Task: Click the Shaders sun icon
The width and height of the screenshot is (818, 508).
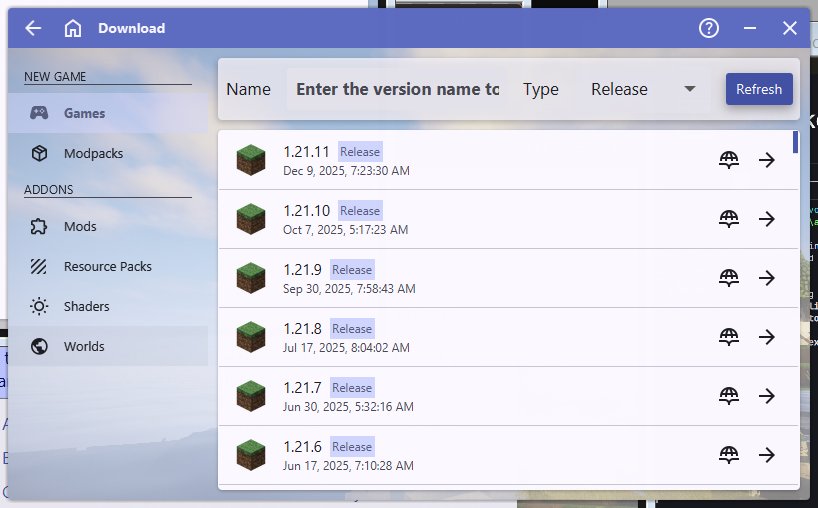Action: click(x=39, y=306)
